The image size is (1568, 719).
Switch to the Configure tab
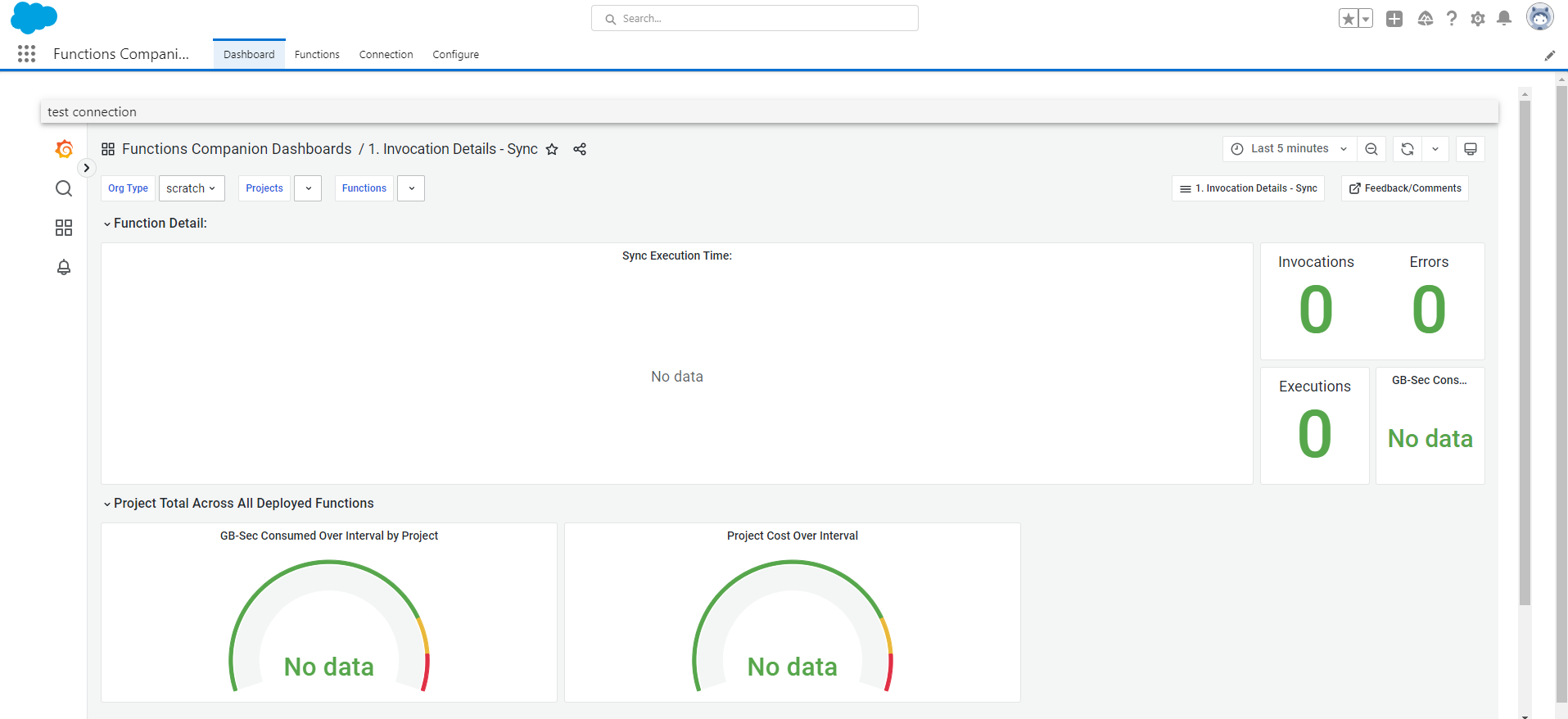[455, 54]
